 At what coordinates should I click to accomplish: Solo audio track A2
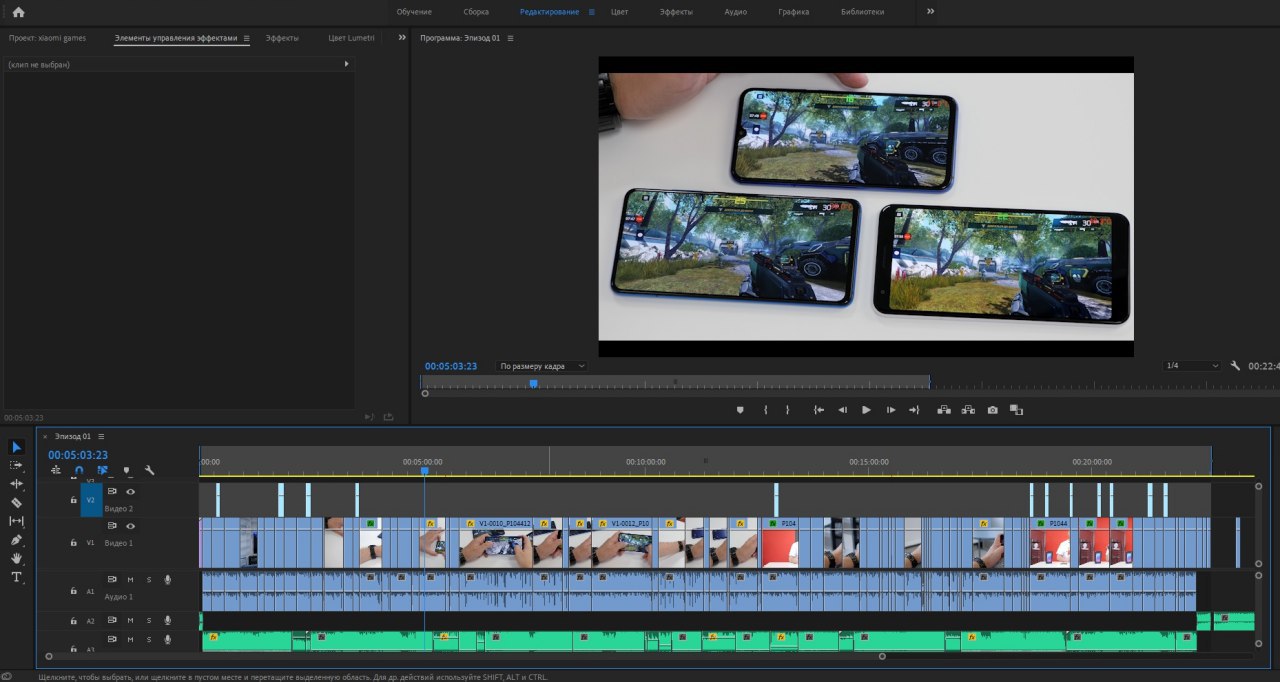click(x=149, y=621)
